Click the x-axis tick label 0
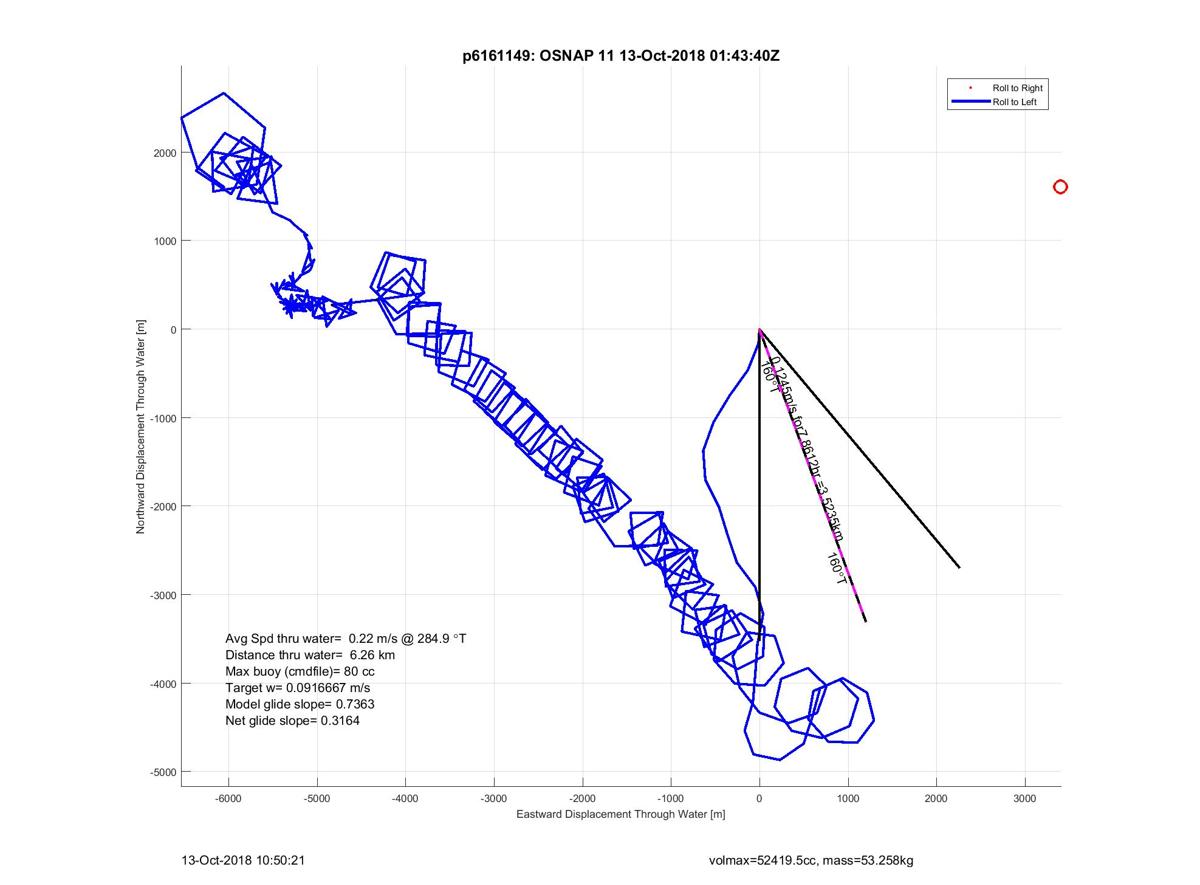Viewport: 1200px width, 885px height. (759, 798)
